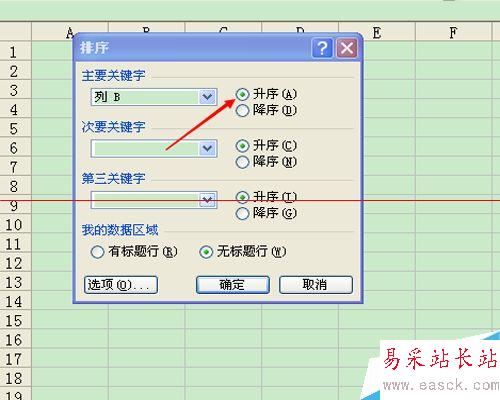Viewport: 500px width, 400px height.
Task: Confirm sort with 确定 button
Action: click(x=232, y=285)
